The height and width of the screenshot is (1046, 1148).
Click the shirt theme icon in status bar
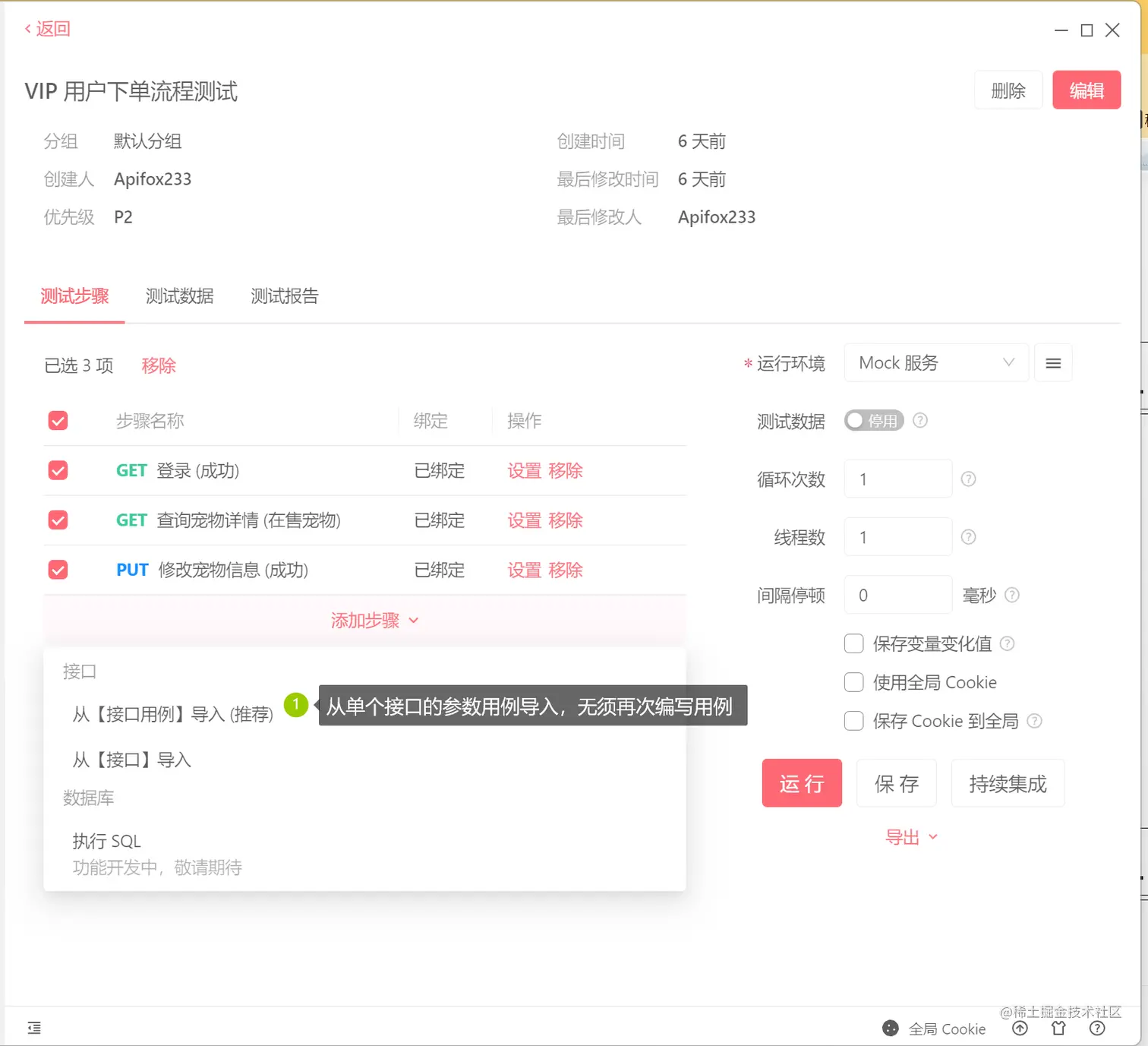point(1058,1029)
